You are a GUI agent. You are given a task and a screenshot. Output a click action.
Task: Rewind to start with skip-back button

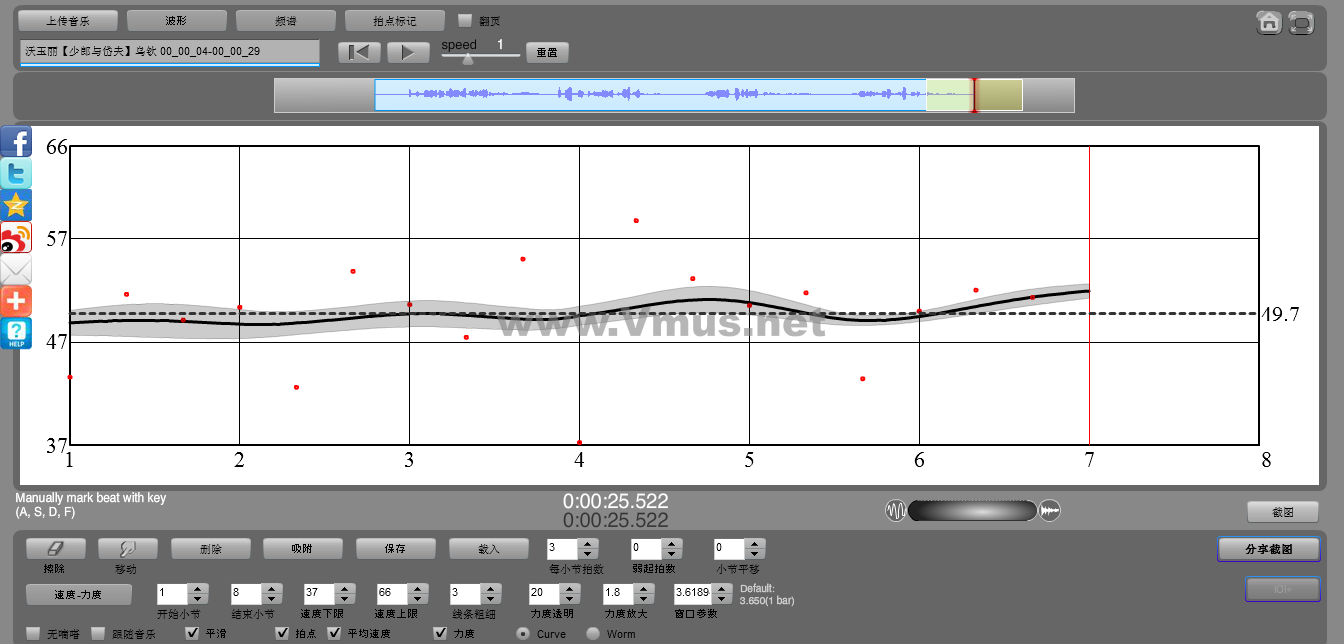(359, 52)
